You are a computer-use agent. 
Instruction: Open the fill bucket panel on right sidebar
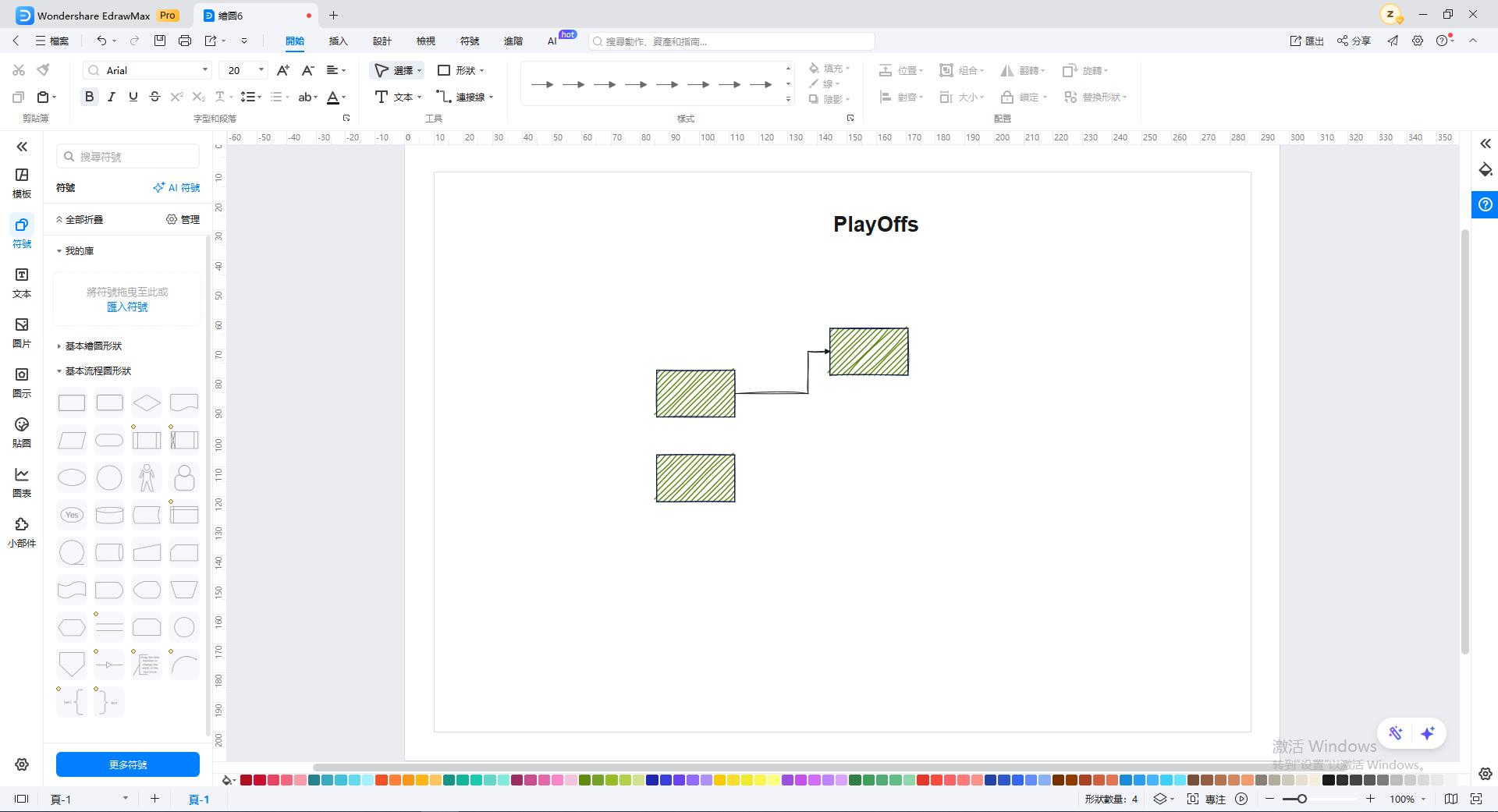1486,170
